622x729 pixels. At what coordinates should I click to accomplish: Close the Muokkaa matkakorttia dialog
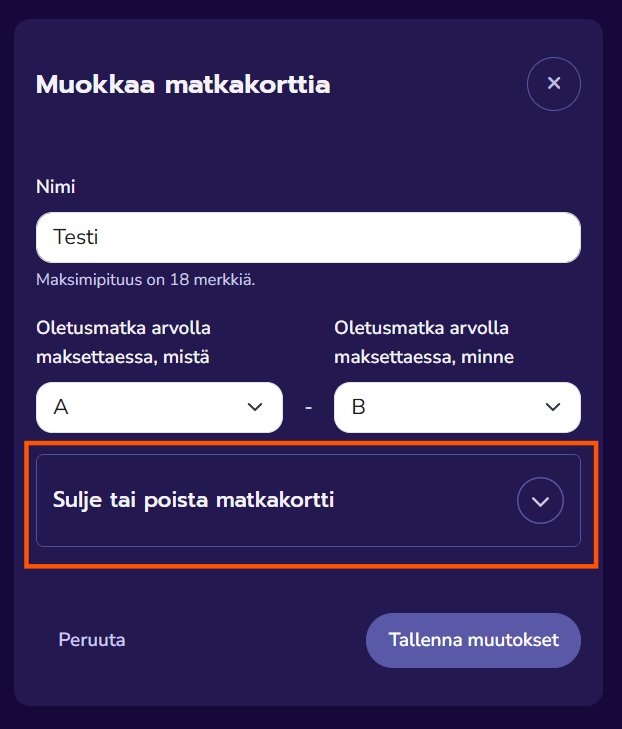(553, 83)
